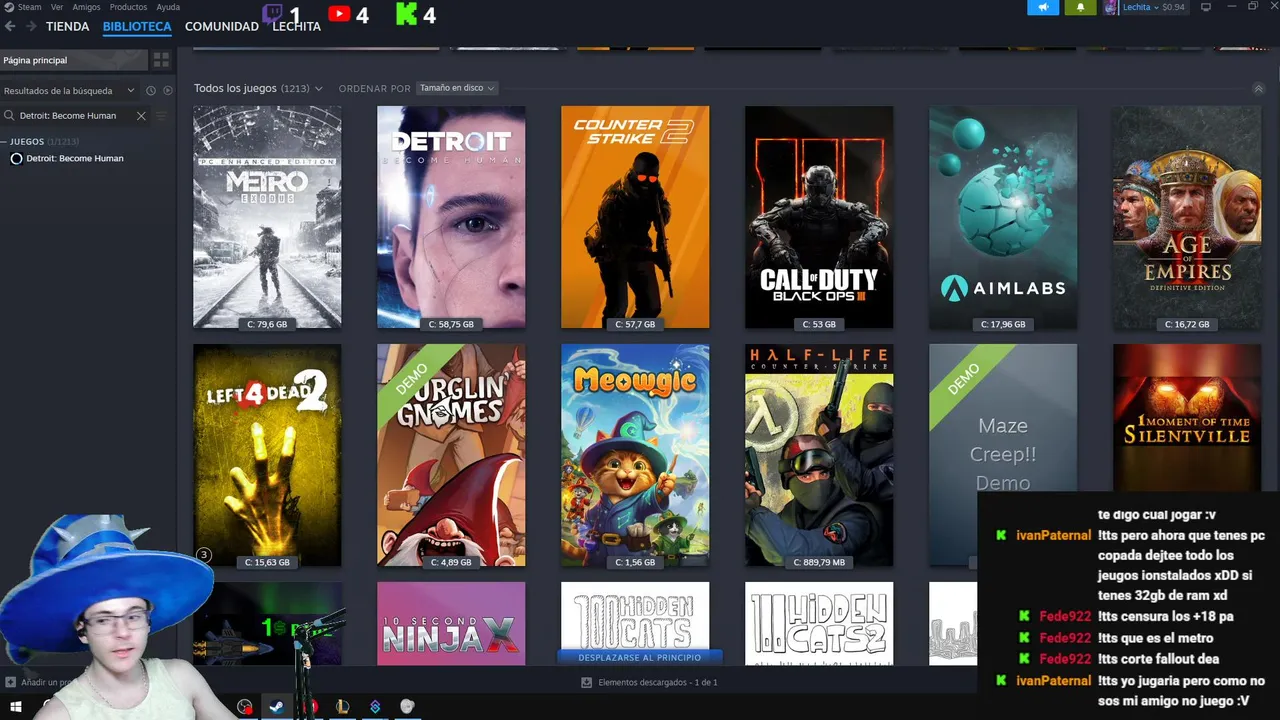Click the Twitch overlay icon

[273, 14]
